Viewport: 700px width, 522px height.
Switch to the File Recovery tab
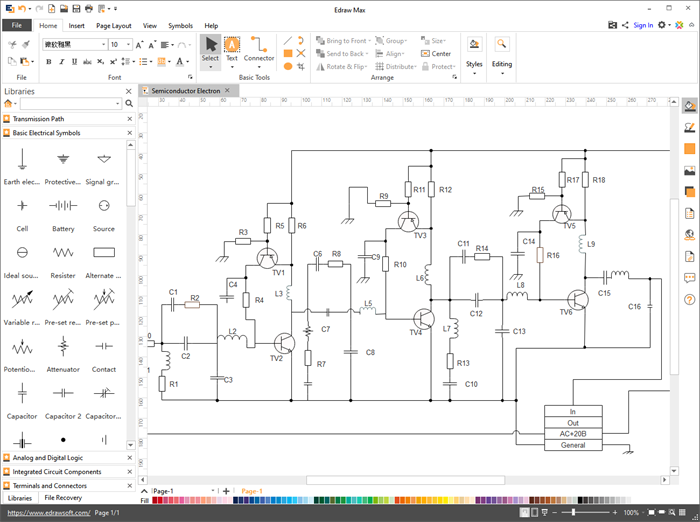click(63, 498)
